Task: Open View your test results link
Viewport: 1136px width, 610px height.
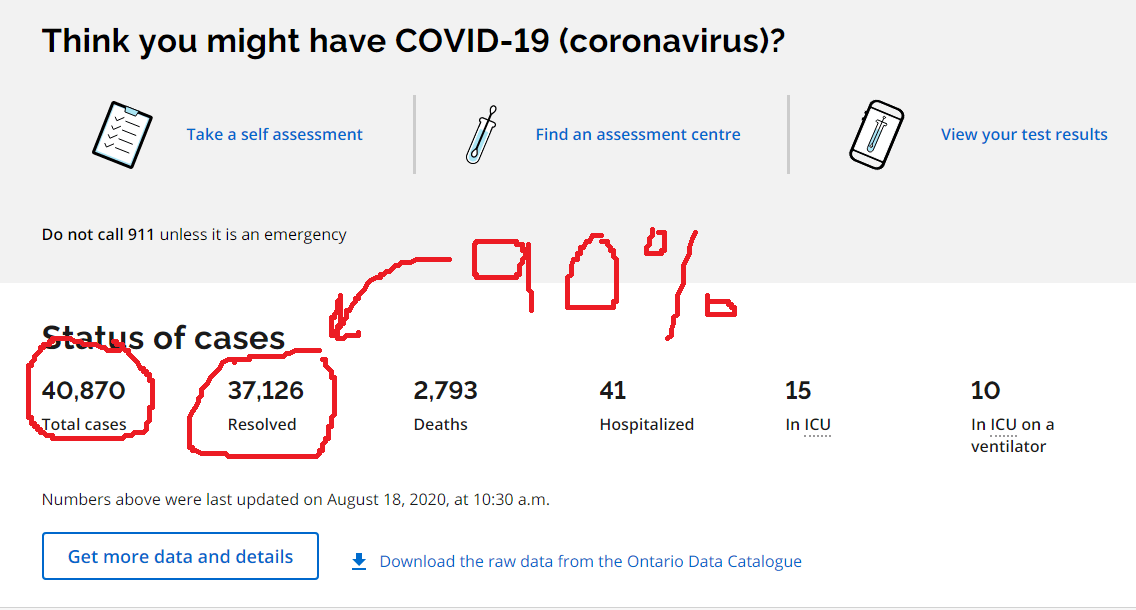Action: [1024, 134]
